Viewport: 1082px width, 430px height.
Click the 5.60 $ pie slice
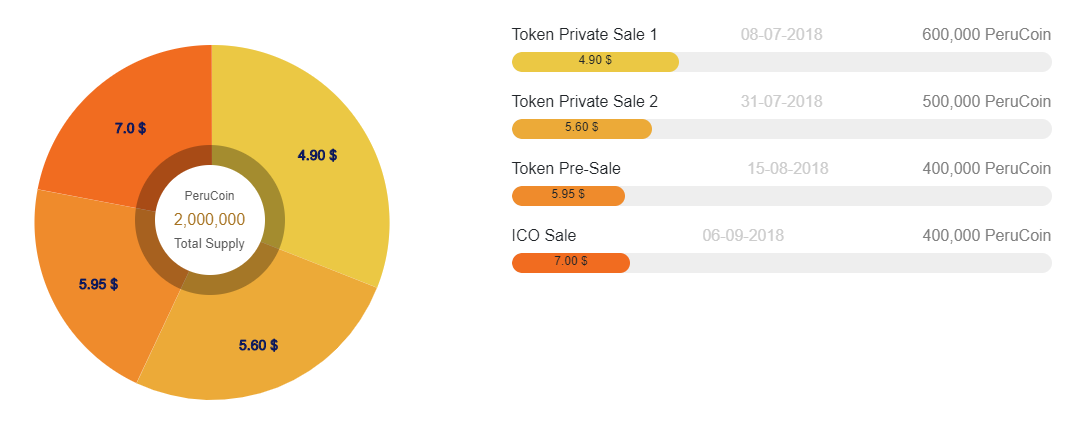(259, 345)
